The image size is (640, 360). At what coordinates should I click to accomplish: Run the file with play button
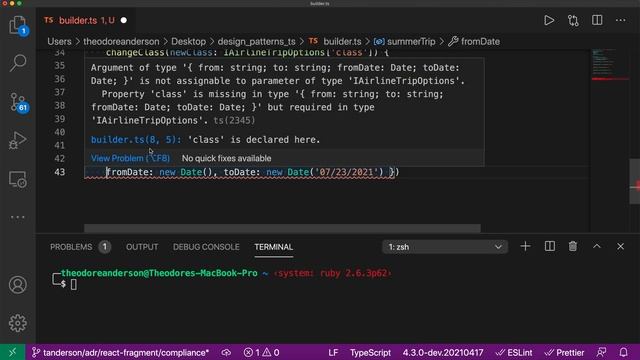(549, 20)
